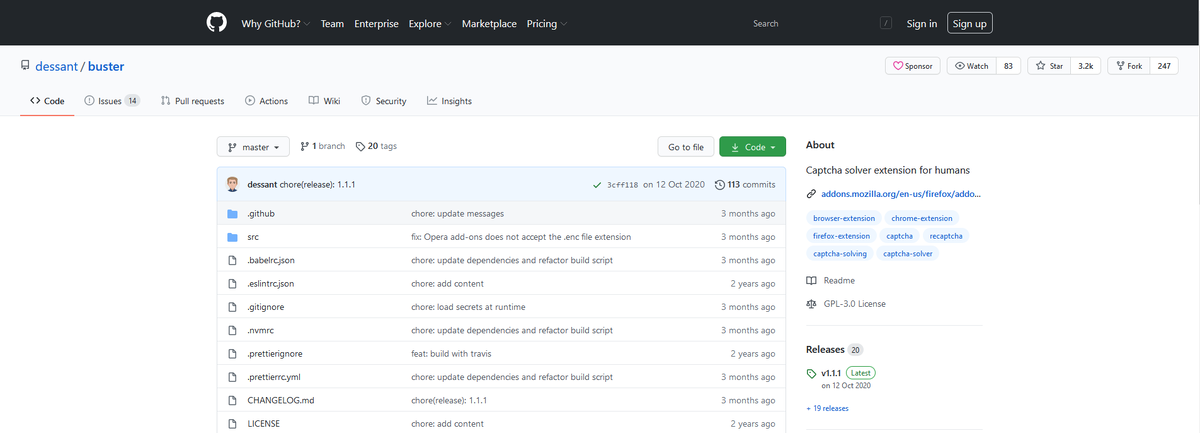The image size is (1200, 433).
Task: Click the repository book icon beside dessant
Action: [x=26, y=67]
